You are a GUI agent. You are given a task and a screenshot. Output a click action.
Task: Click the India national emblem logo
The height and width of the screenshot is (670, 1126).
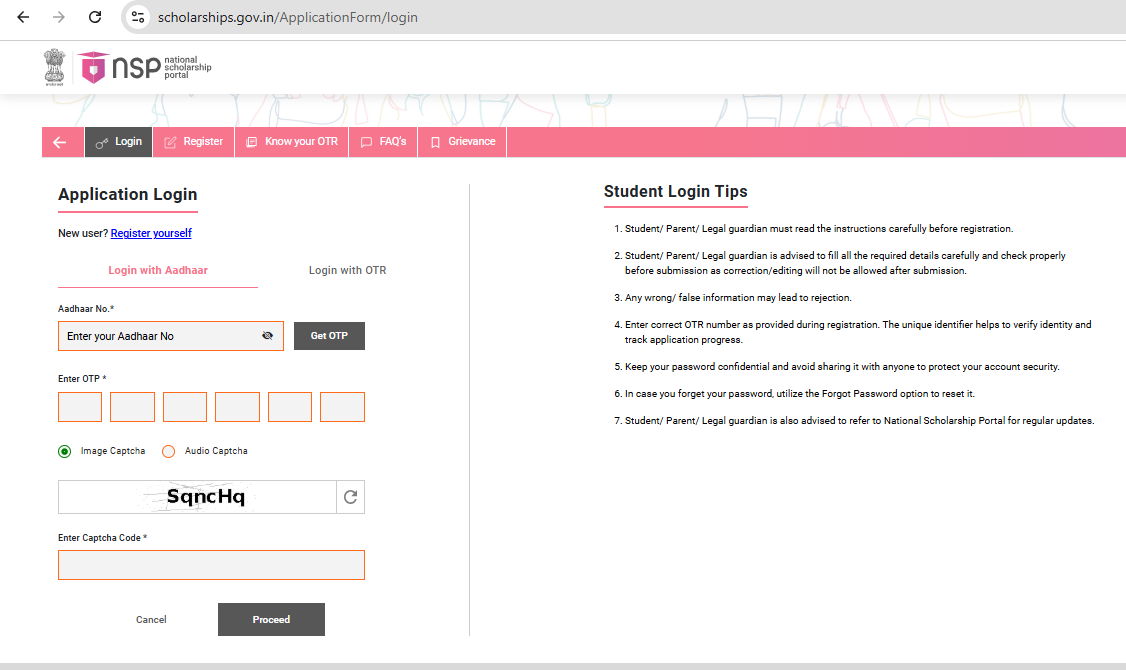[55, 68]
